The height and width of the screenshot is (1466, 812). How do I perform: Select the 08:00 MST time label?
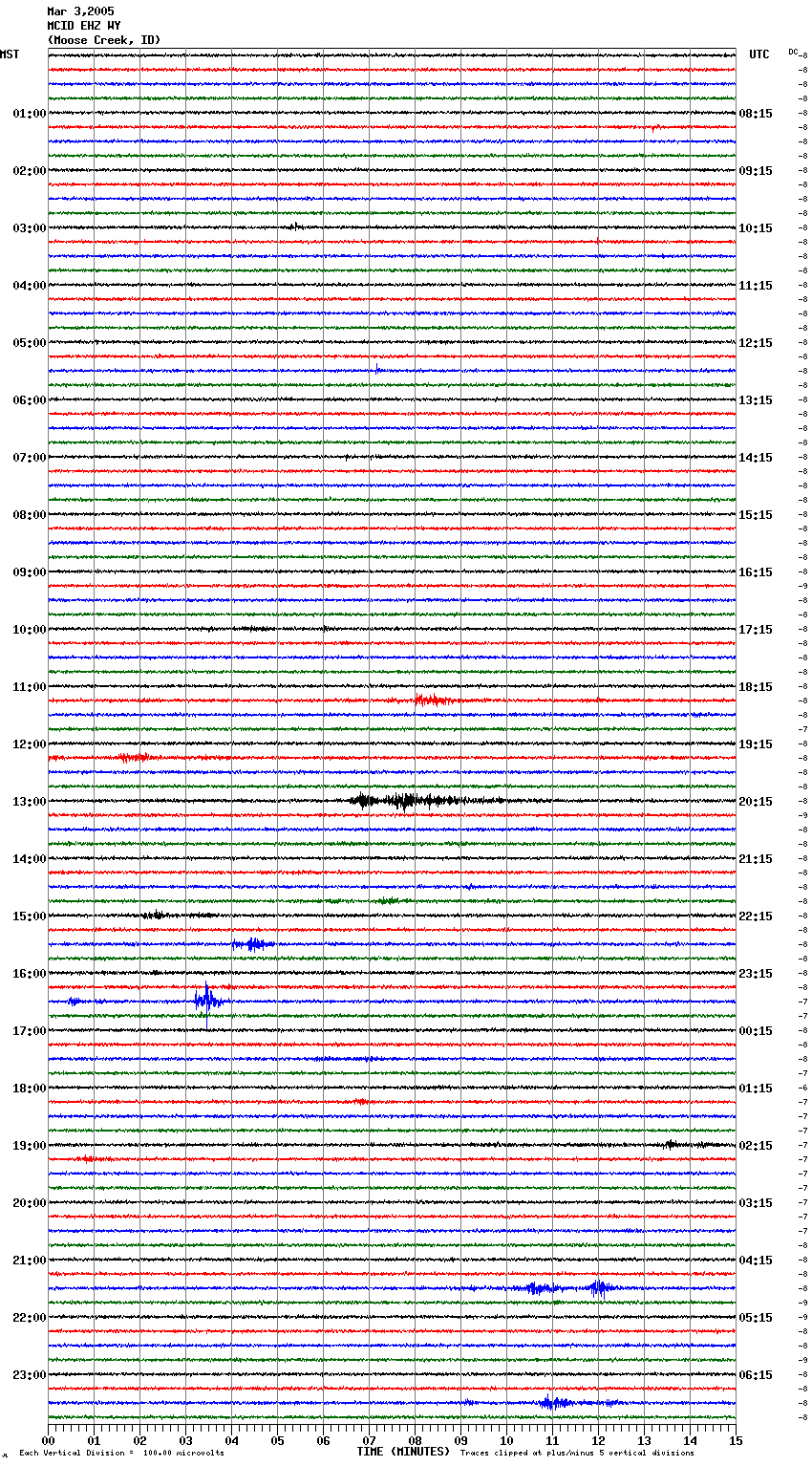pyautogui.click(x=30, y=515)
